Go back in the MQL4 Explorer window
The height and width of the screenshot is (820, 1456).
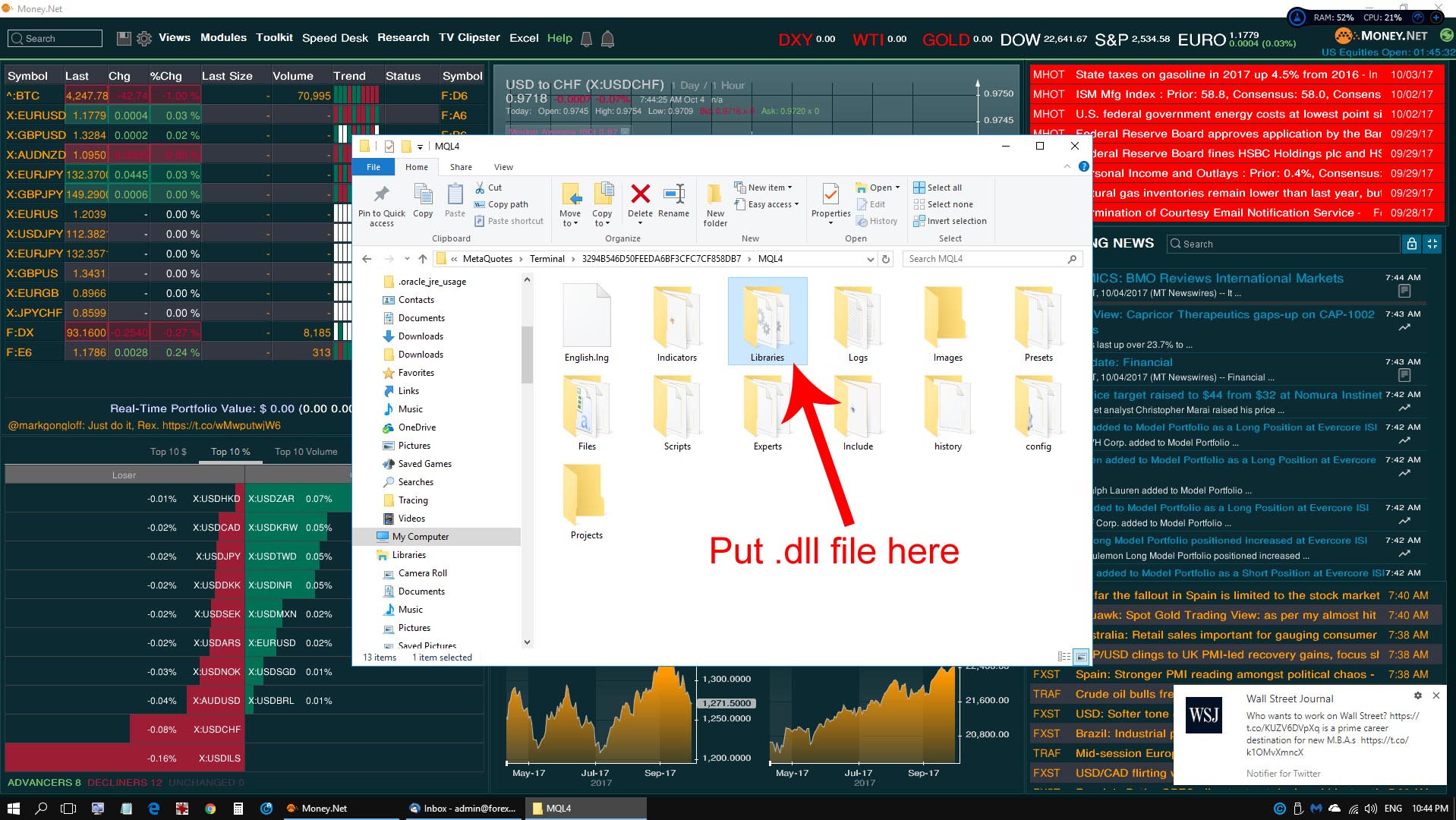click(367, 259)
